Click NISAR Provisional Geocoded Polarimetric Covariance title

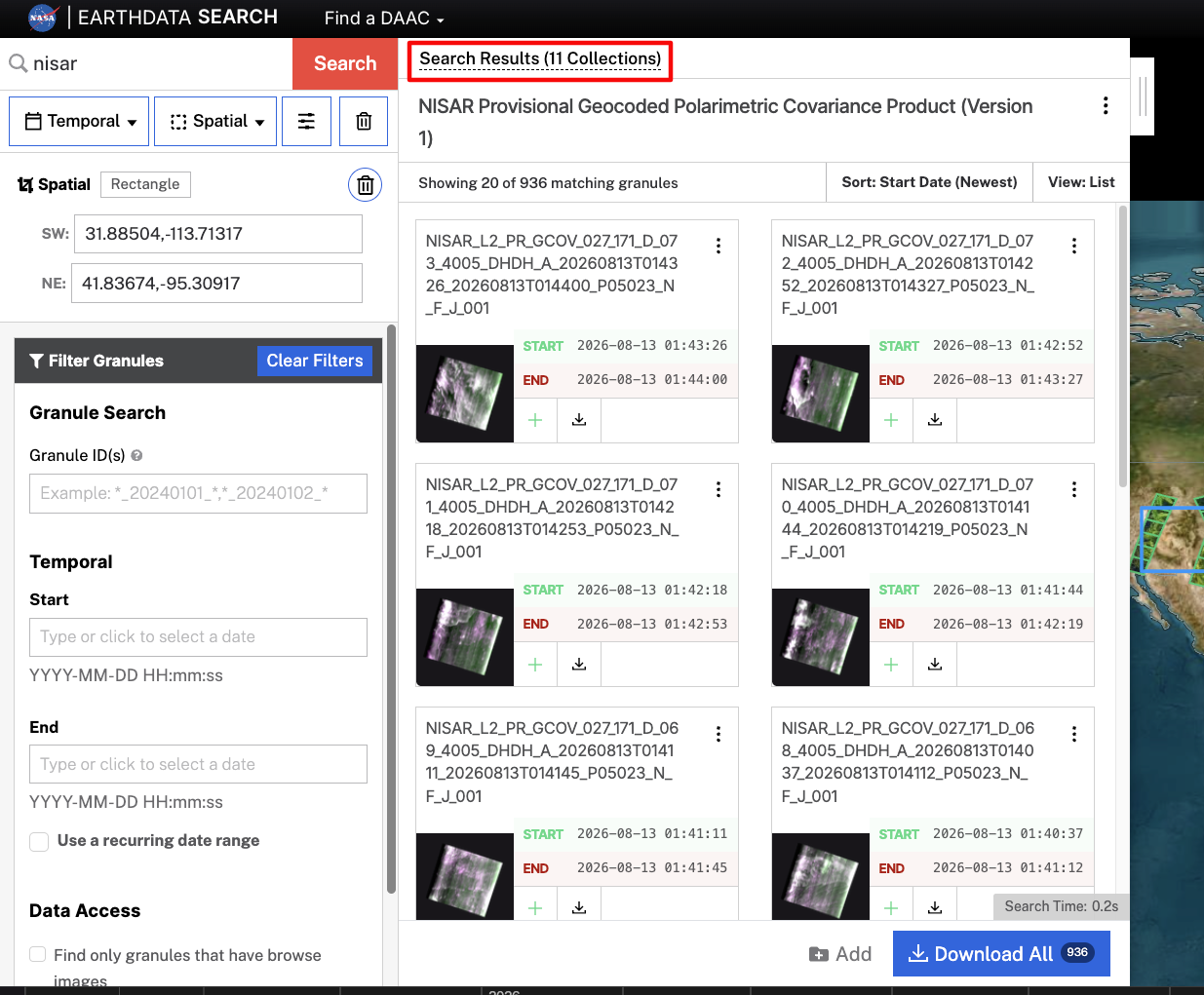click(x=725, y=122)
